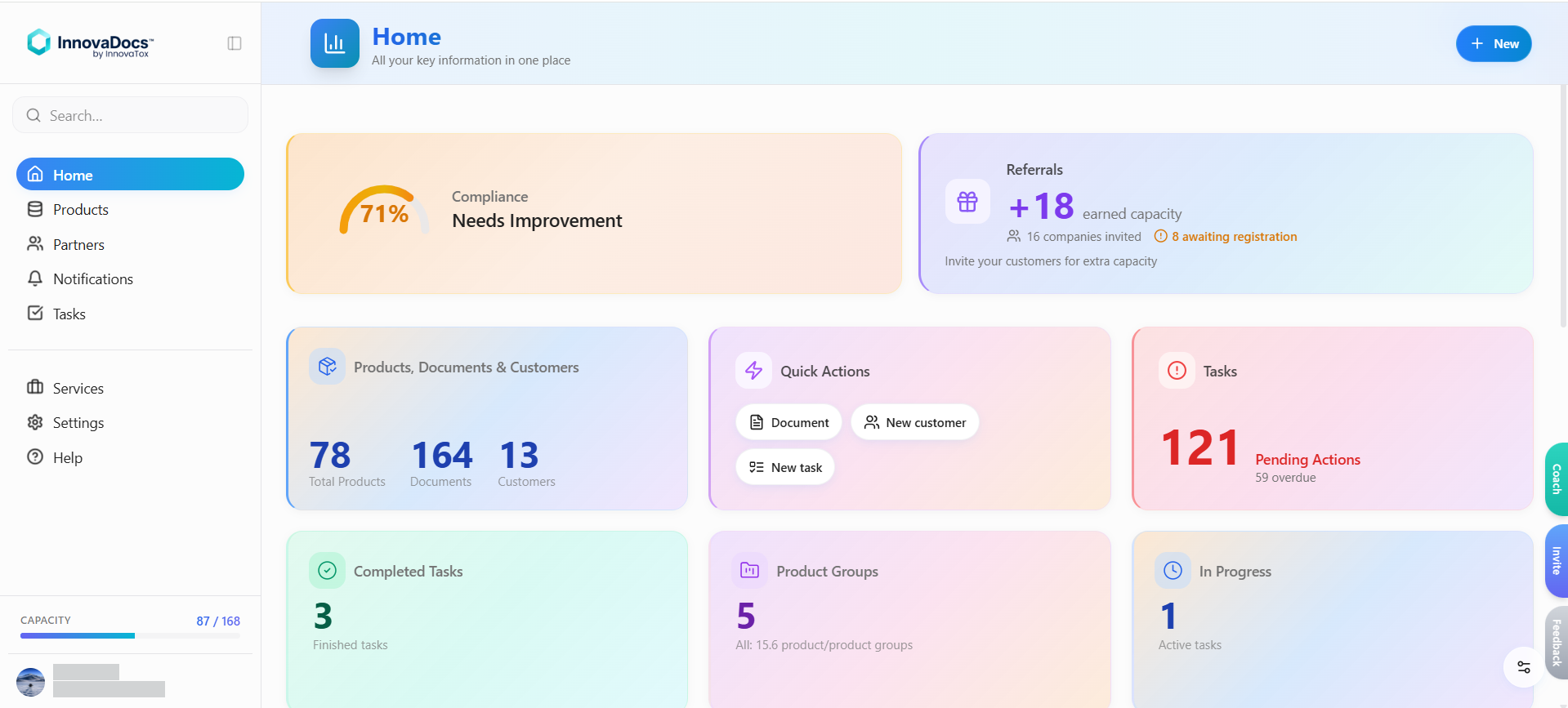This screenshot has width=1568, height=708.
Task: Click the search magnifier icon
Action: 34,115
